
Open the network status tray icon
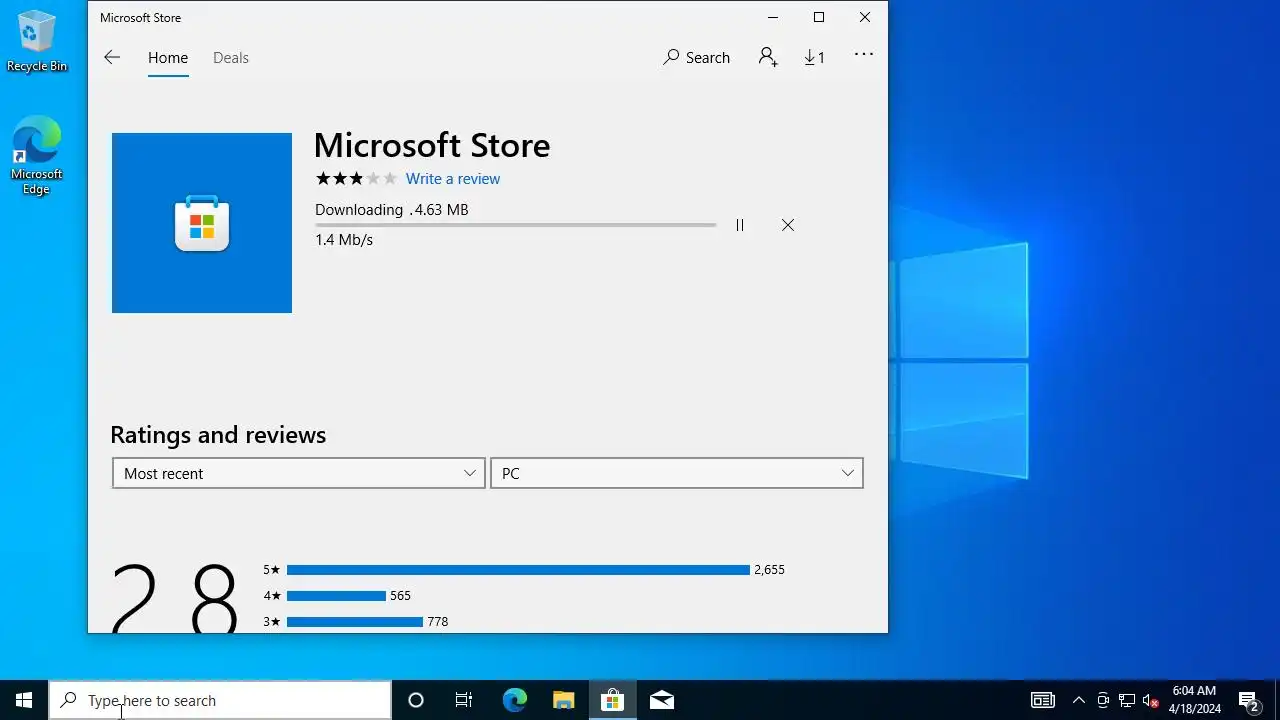pyautogui.click(x=1127, y=700)
